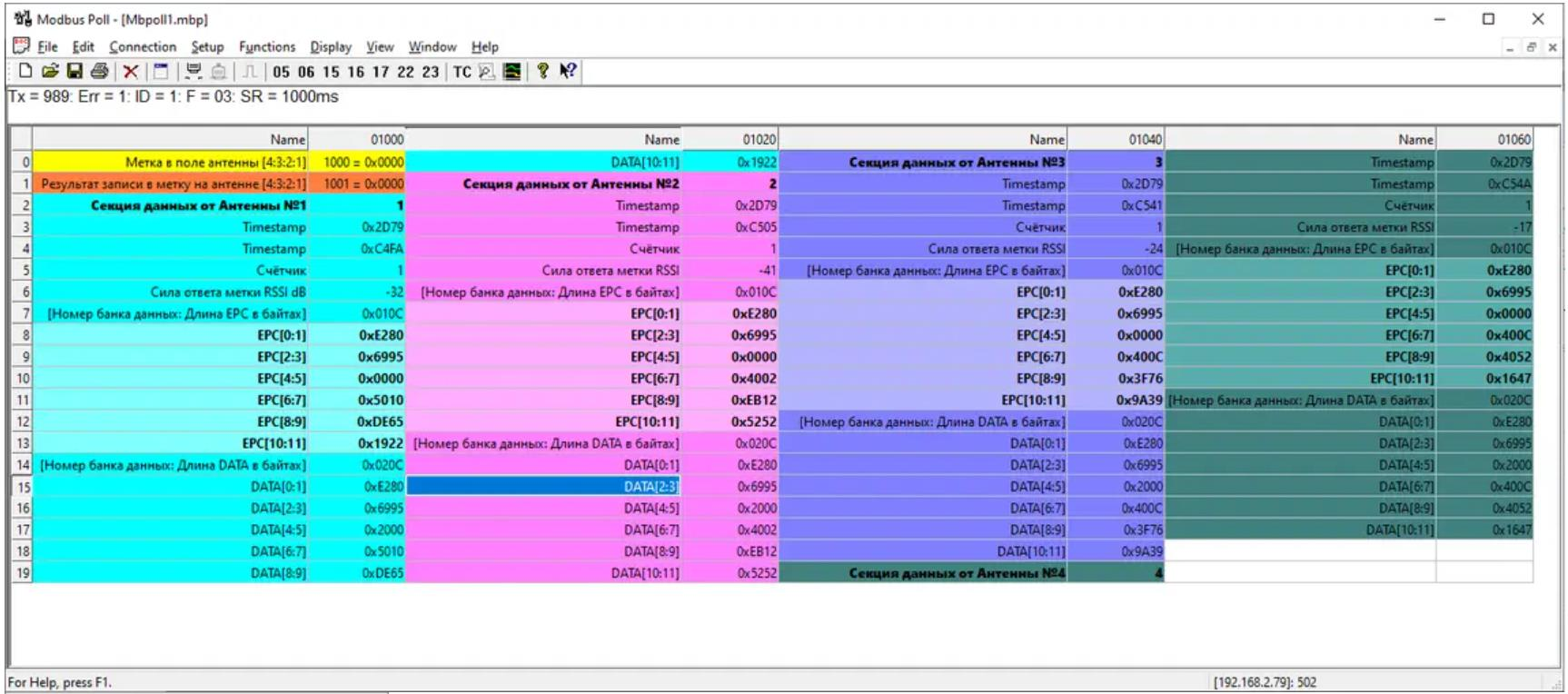Open the real-time chart icon
Viewport: 1568px width, 694px height.
[x=512, y=72]
